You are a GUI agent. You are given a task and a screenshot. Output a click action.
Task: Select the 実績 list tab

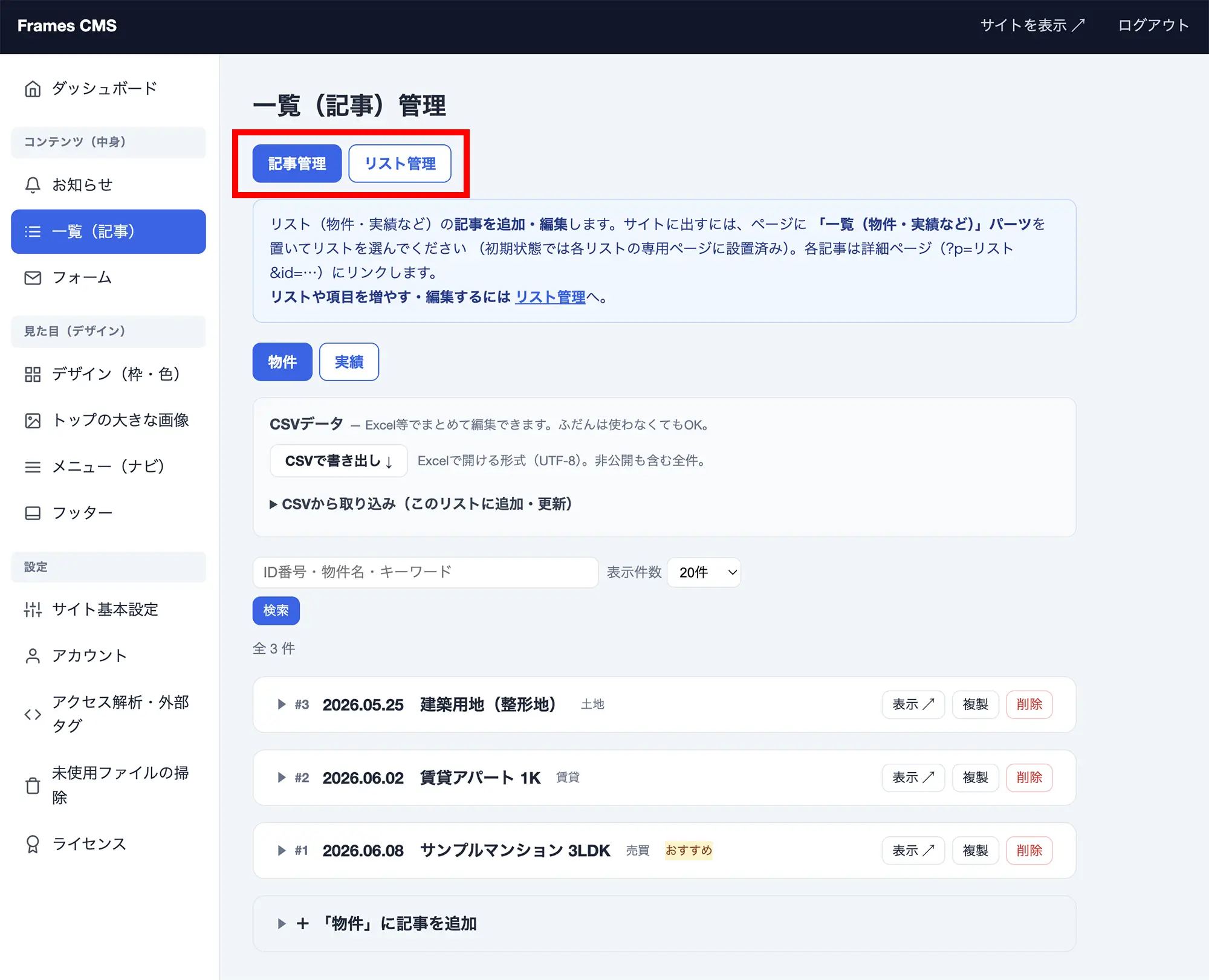[349, 362]
